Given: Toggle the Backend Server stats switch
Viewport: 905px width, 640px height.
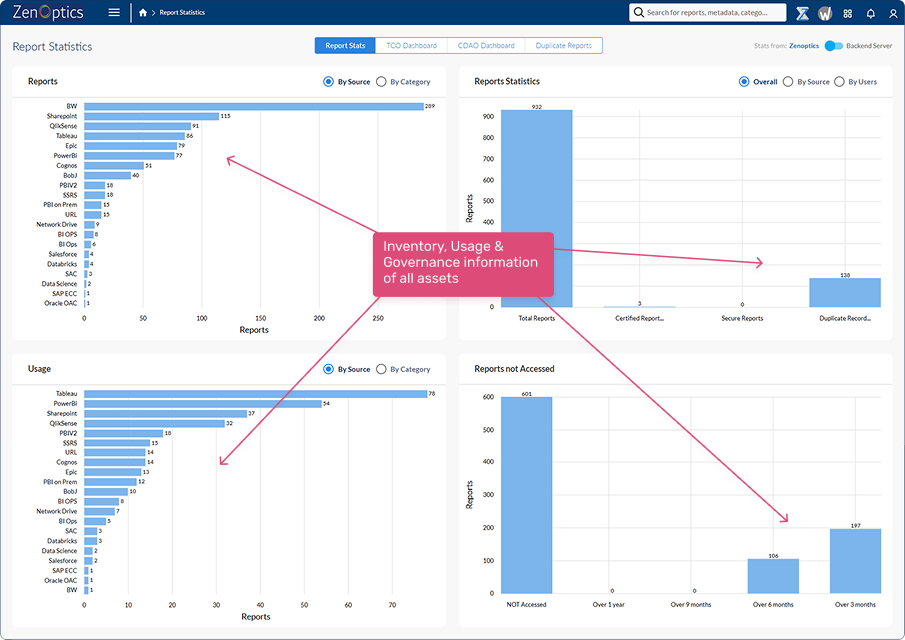Looking at the screenshot, I should 834,46.
